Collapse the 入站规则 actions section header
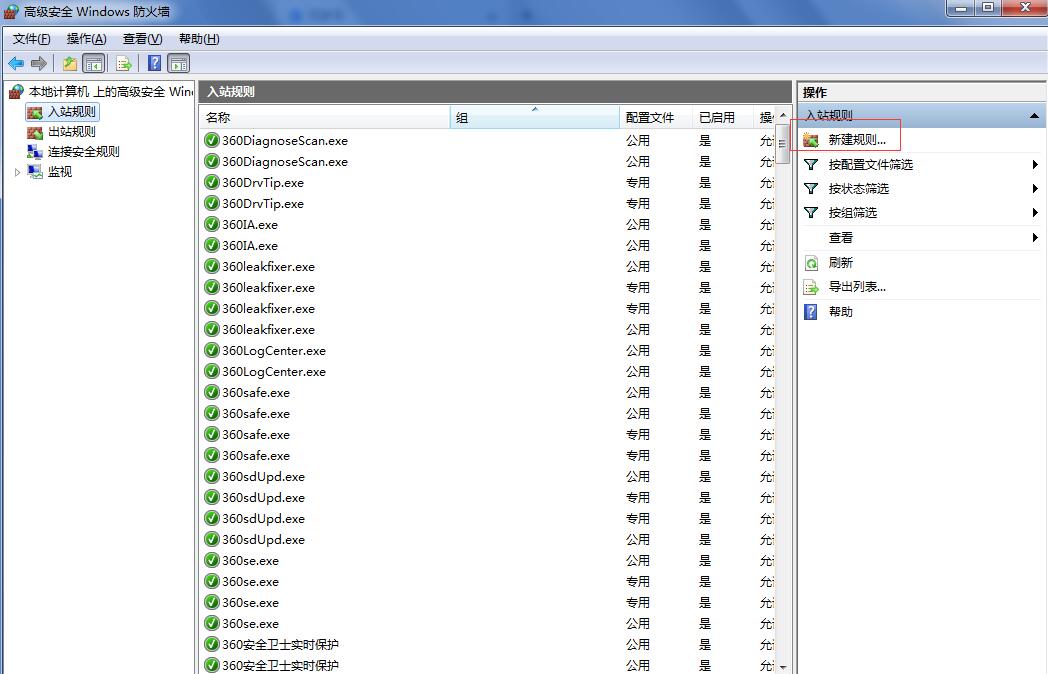The height and width of the screenshot is (674, 1048). pyautogui.click(x=1034, y=116)
